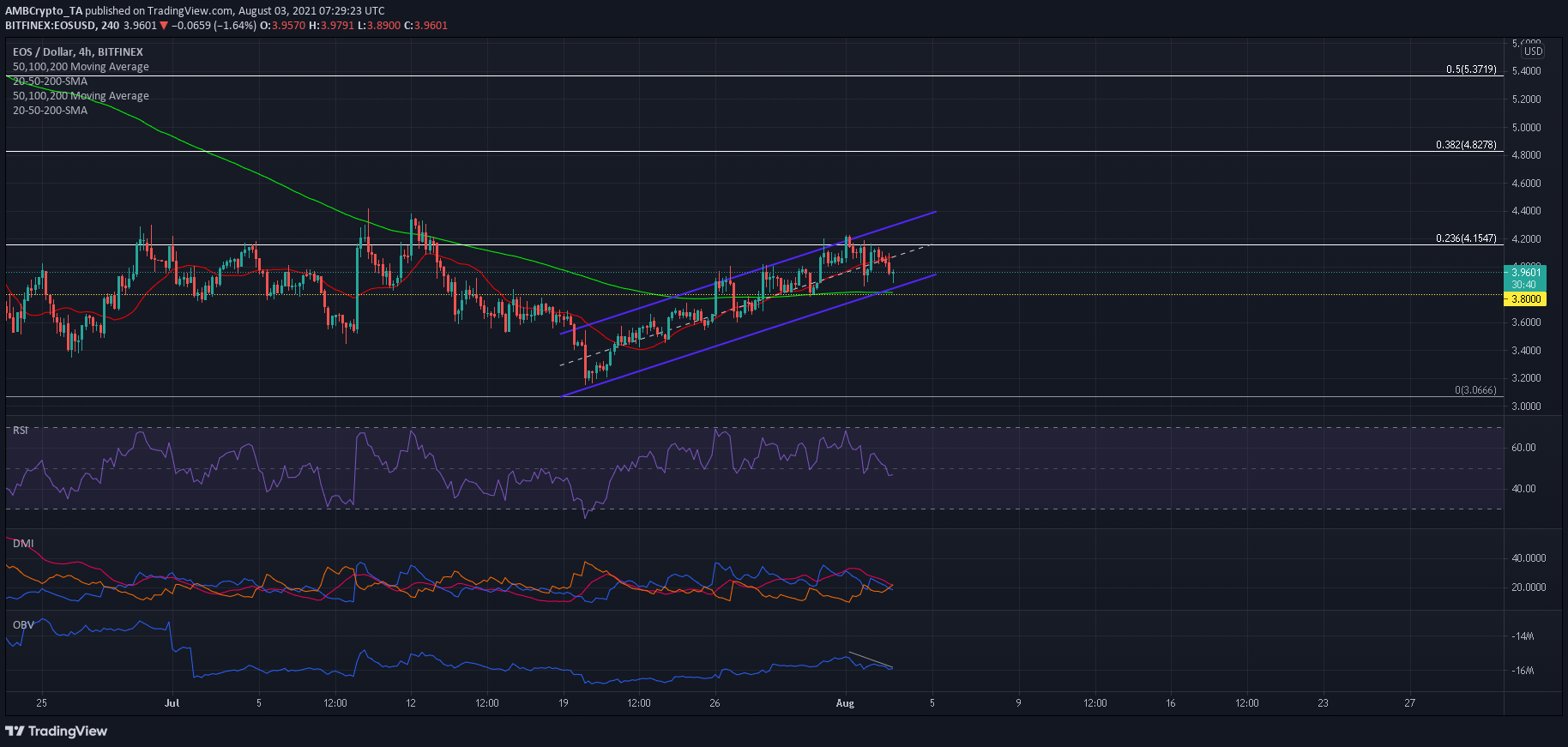Viewport: 1568px width, 747px height.
Task: Click the 5.4000 price axis value
Action: click(x=1526, y=71)
